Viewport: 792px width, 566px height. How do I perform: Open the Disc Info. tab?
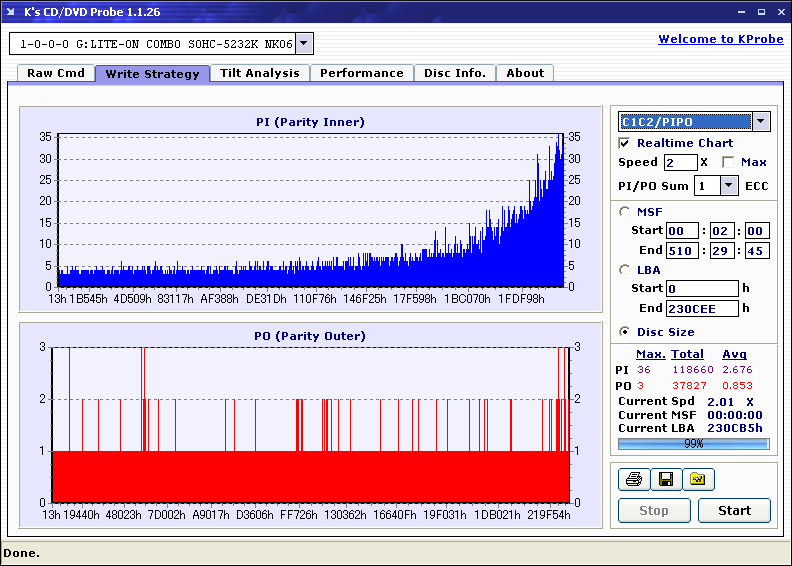pyautogui.click(x=455, y=73)
